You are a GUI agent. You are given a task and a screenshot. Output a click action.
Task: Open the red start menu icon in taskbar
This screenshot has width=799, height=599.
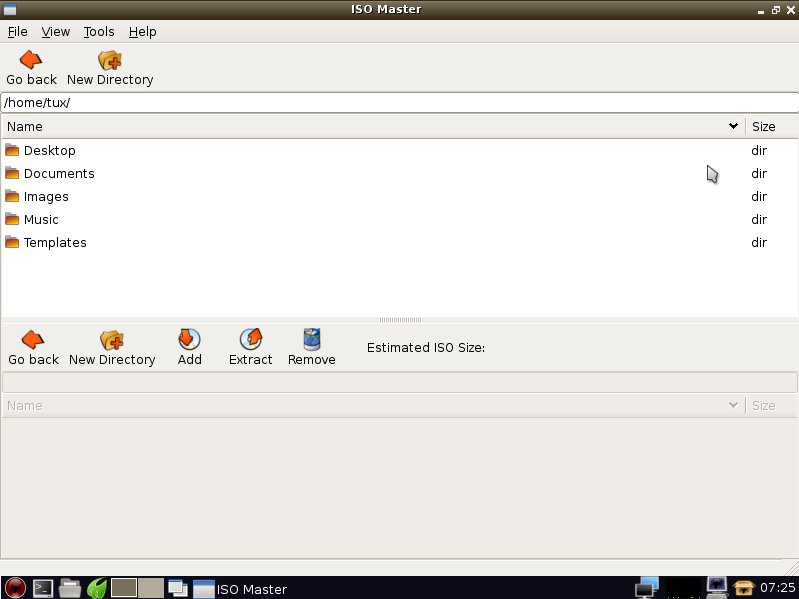coord(15,588)
